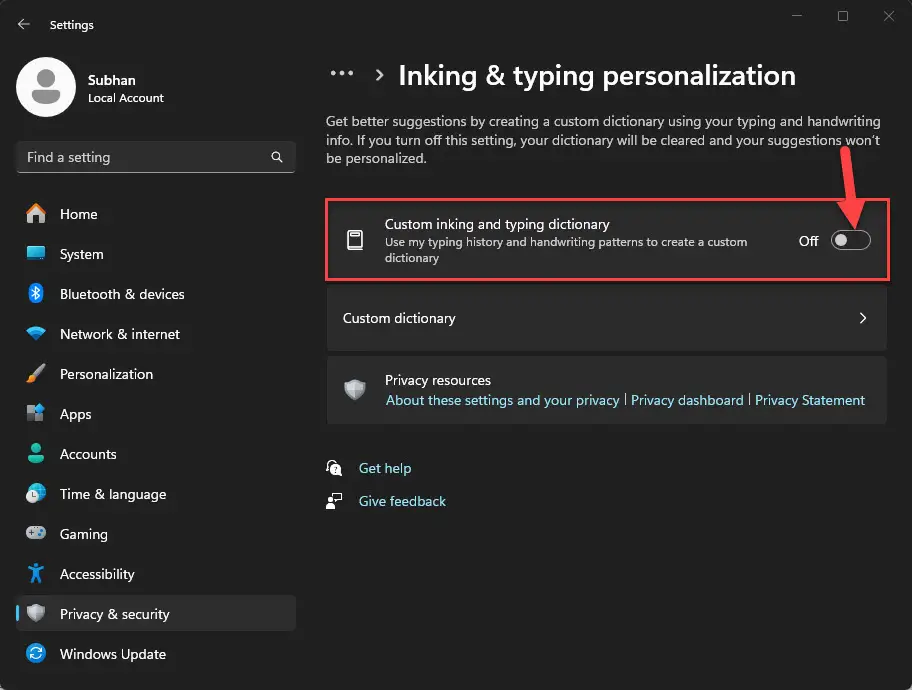Click the Home house icon
Image resolution: width=912 pixels, height=690 pixels.
[x=36, y=214]
